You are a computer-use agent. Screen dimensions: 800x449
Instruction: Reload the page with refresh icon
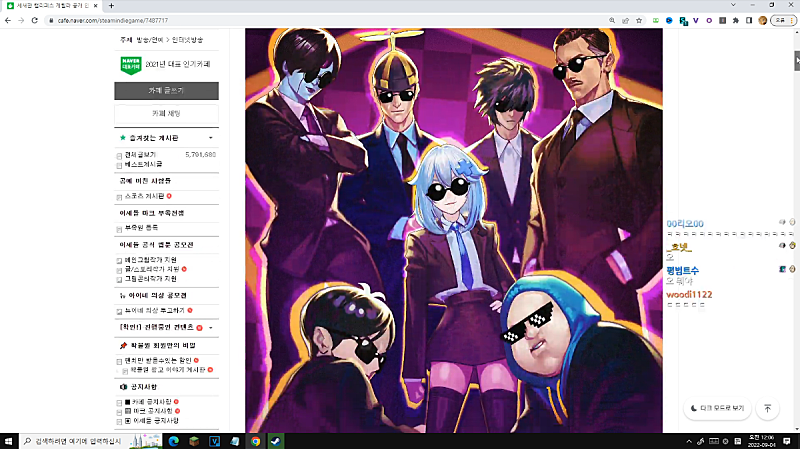click(35, 20)
